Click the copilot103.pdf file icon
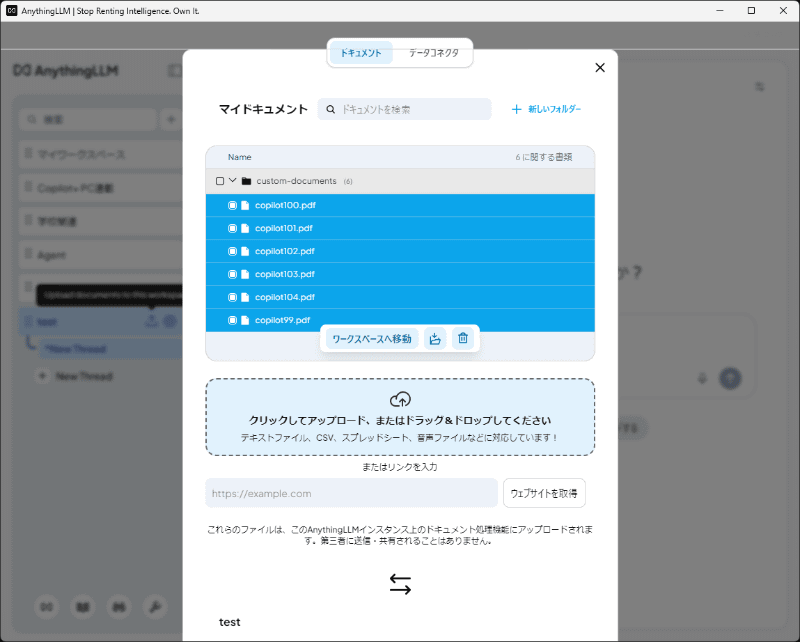Image resolution: width=800 pixels, height=642 pixels. pos(245,274)
